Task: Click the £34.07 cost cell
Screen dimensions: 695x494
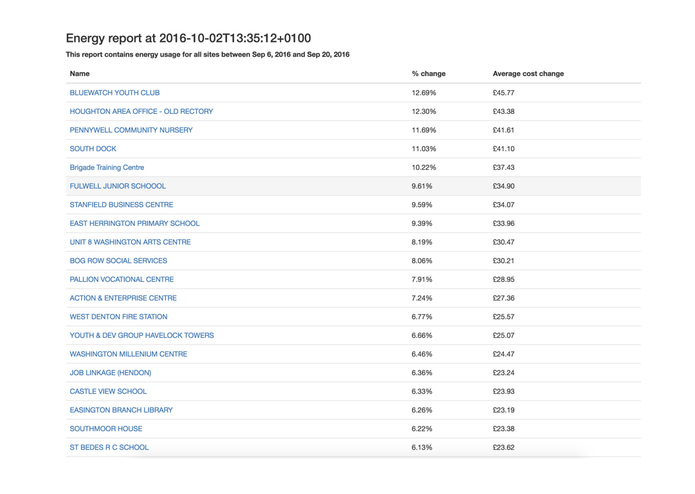Action: (503, 205)
